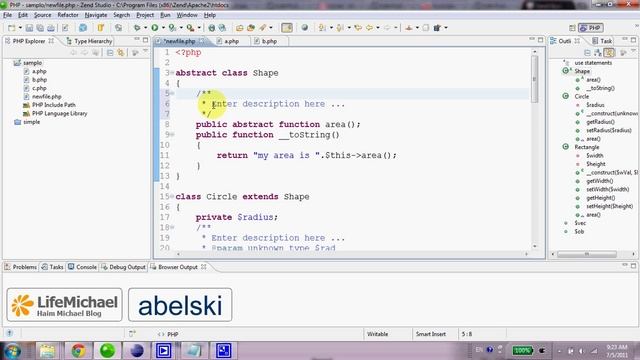Click the Outline horizontal scrollbar thumb
The height and width of the screenshot is (360, 640).
pos(587,254)
